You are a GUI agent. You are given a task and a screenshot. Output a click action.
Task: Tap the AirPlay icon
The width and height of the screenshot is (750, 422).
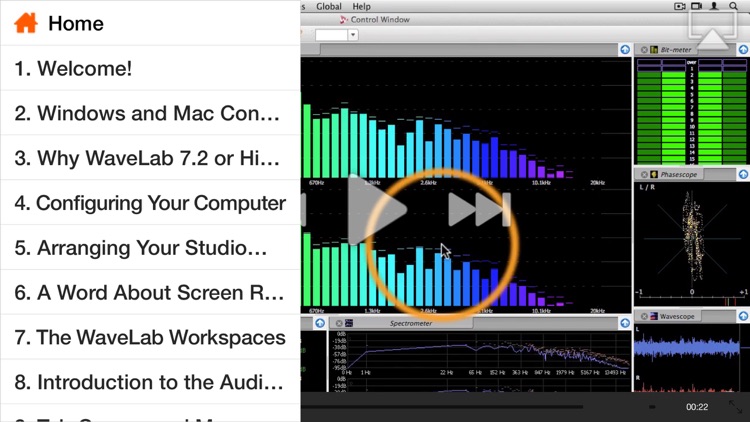click(712, 30)
